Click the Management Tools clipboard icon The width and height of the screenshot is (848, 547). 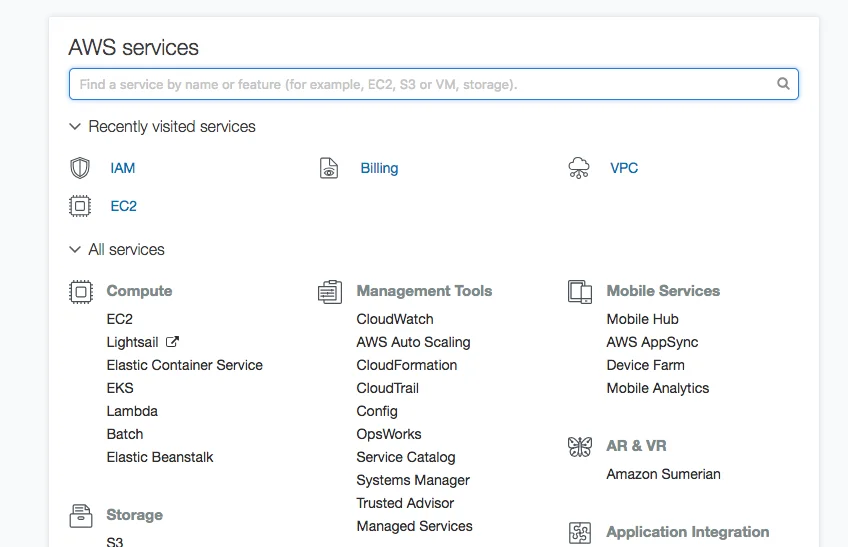pos(330,292)
